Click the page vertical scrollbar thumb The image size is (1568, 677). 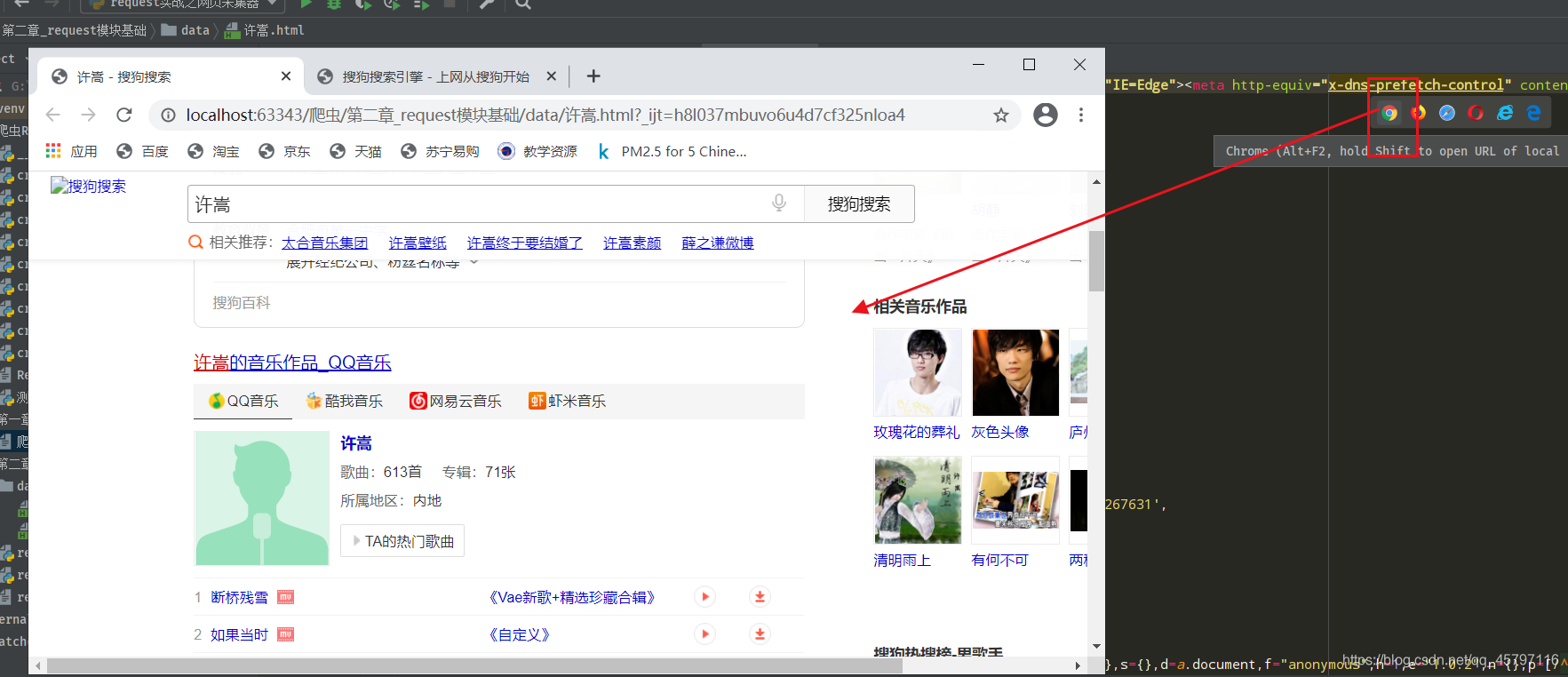click(x=1096, y=261)
